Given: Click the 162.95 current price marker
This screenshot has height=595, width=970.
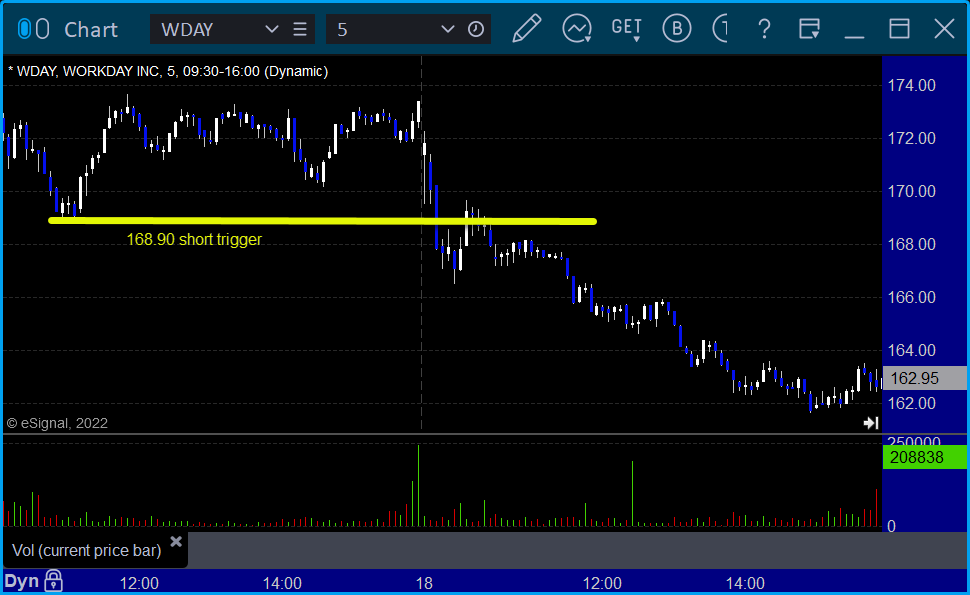Looking at the screenshot, I should (x=924, y=378).
